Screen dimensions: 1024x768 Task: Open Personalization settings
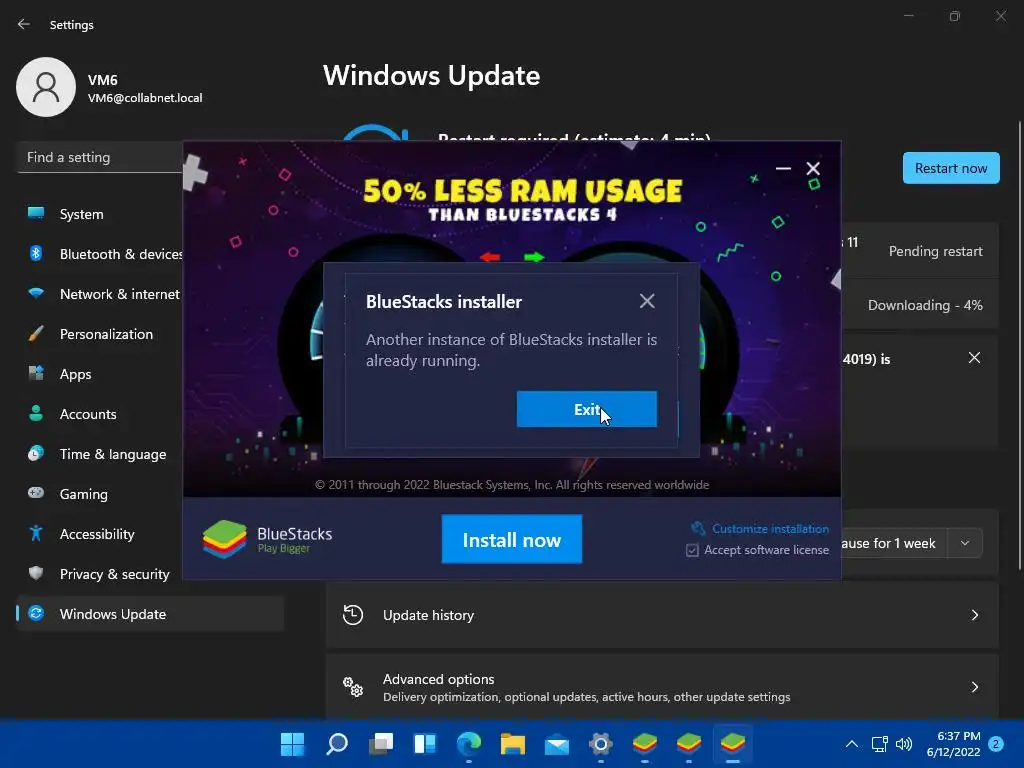pos(99,334)
